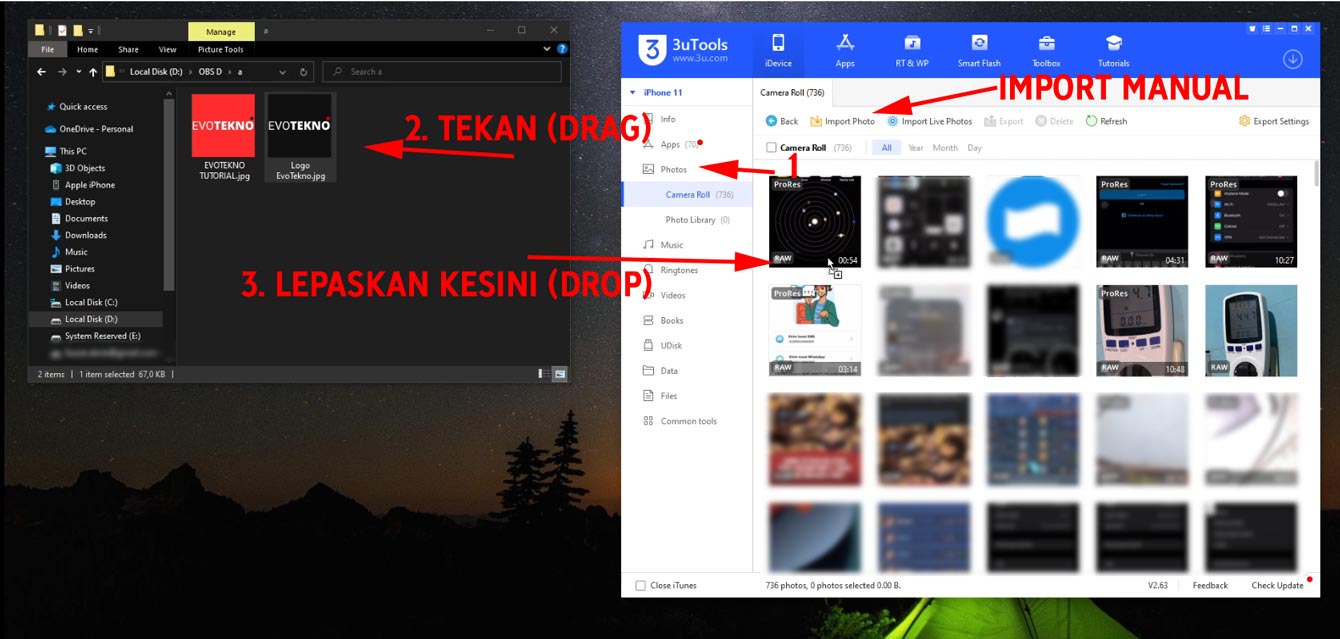Expand the Explorer address history dropdown
This screenshot has width=1340, height=639.
(283, 72)
